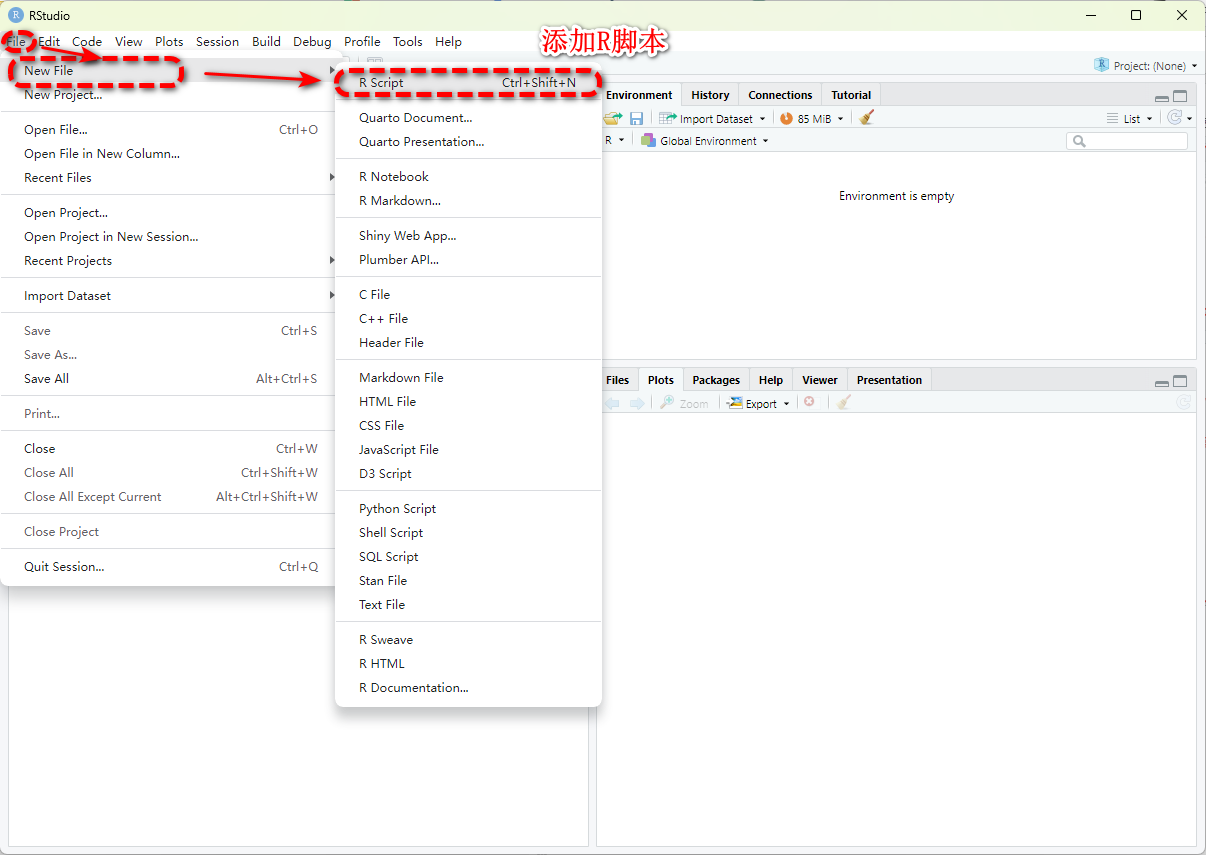Switch to the Presentation tab
Image resolution: width=1206 pixels, height=855 pixels.
click(x=889, y=380)
